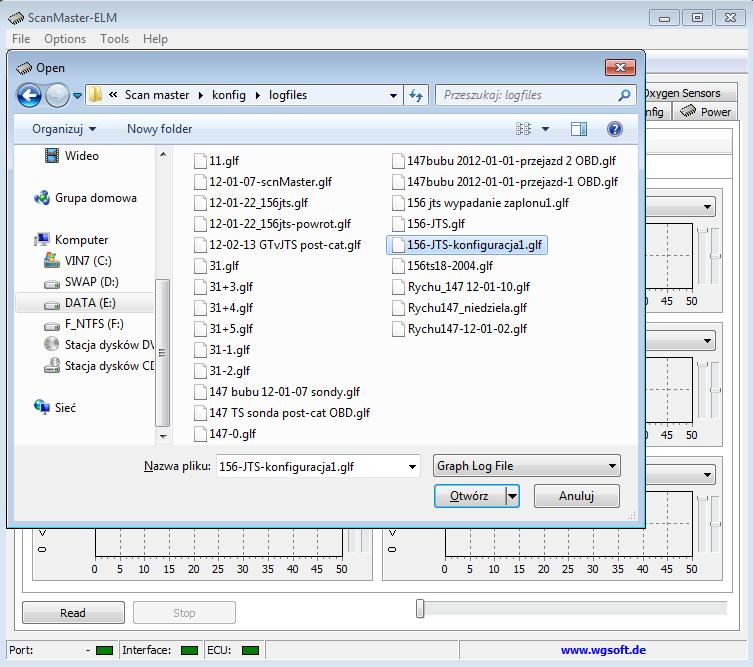The height and width of the screenshot is (667, 753).
Task: Select file 12-01-22_156jts.glf
Action: pos(251,203)
